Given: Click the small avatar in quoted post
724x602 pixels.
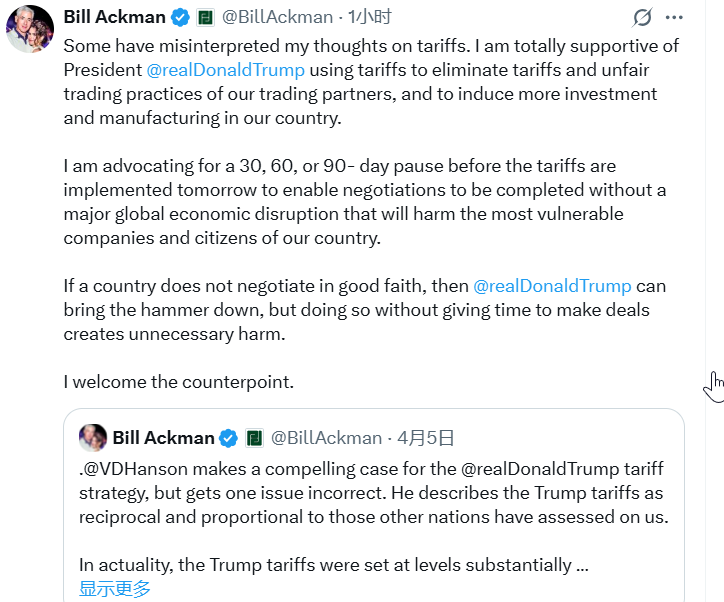Looking at the screenshot, I should pyautogui.click(x=94, y=438).
